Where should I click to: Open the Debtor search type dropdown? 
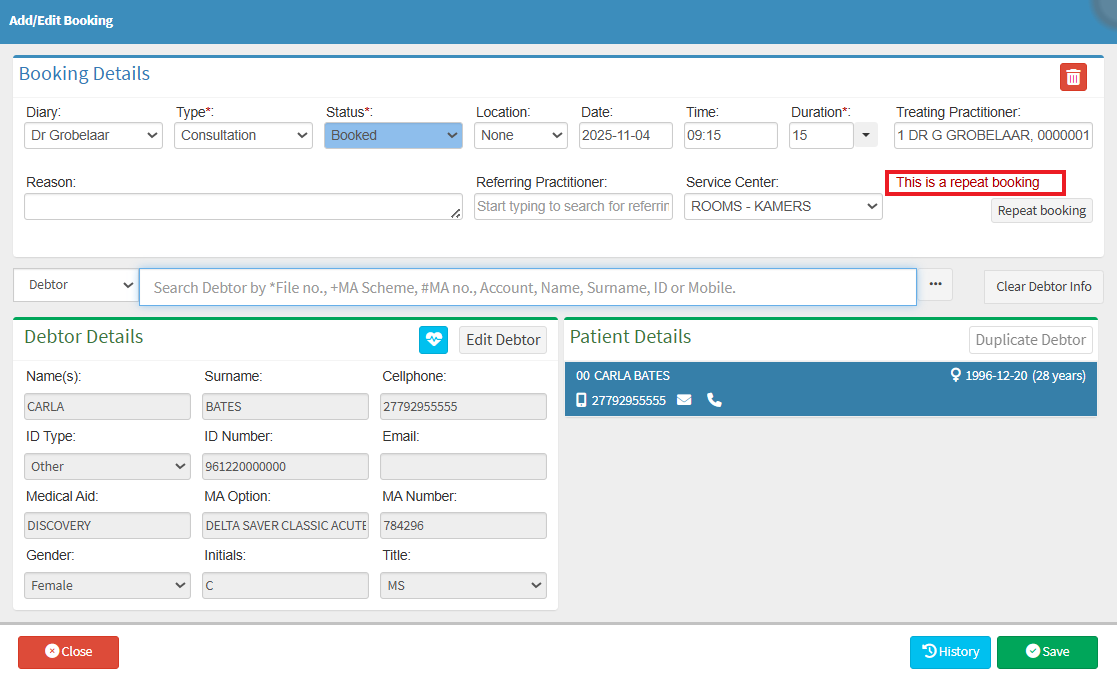pyautogui.click(x=75, y=285)
